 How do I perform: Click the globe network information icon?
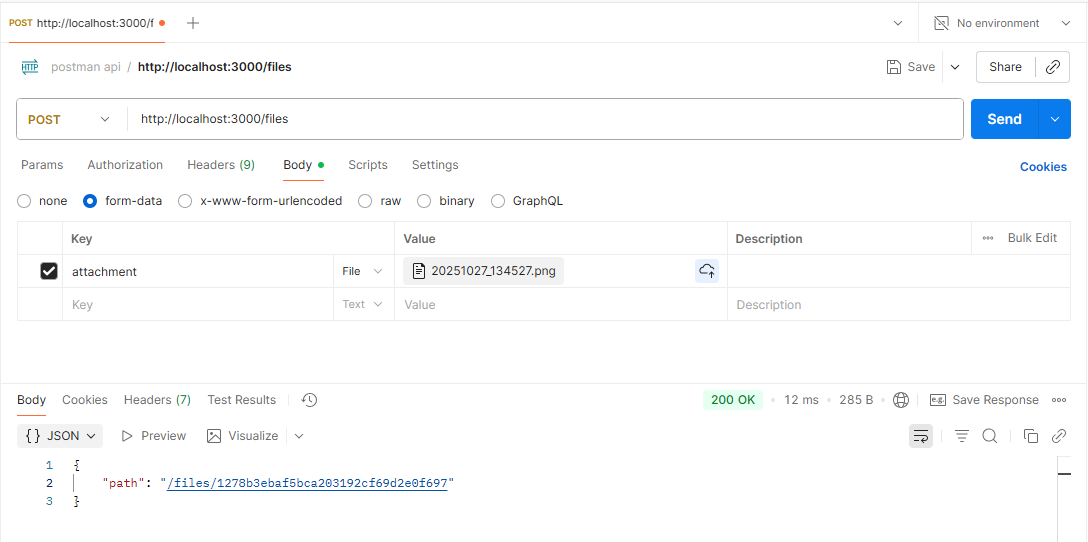(x=901, y=400)
